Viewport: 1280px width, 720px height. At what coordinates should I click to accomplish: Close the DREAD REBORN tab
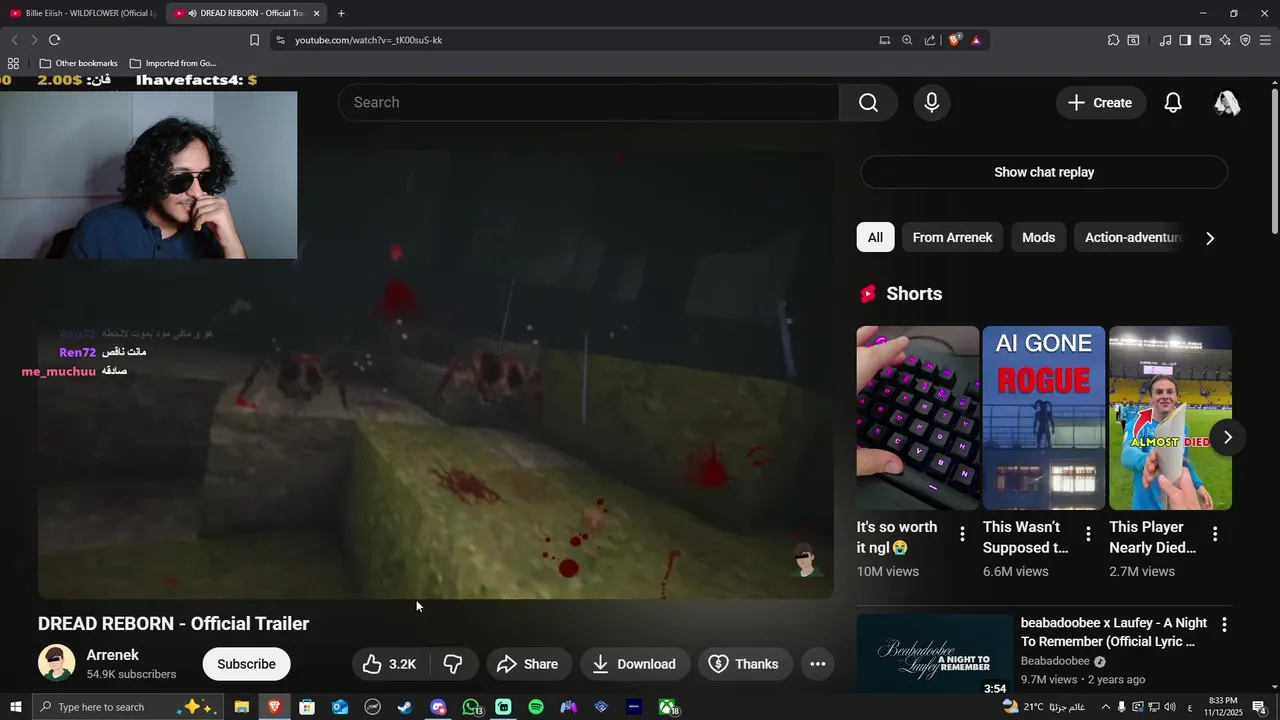point(316,13)
